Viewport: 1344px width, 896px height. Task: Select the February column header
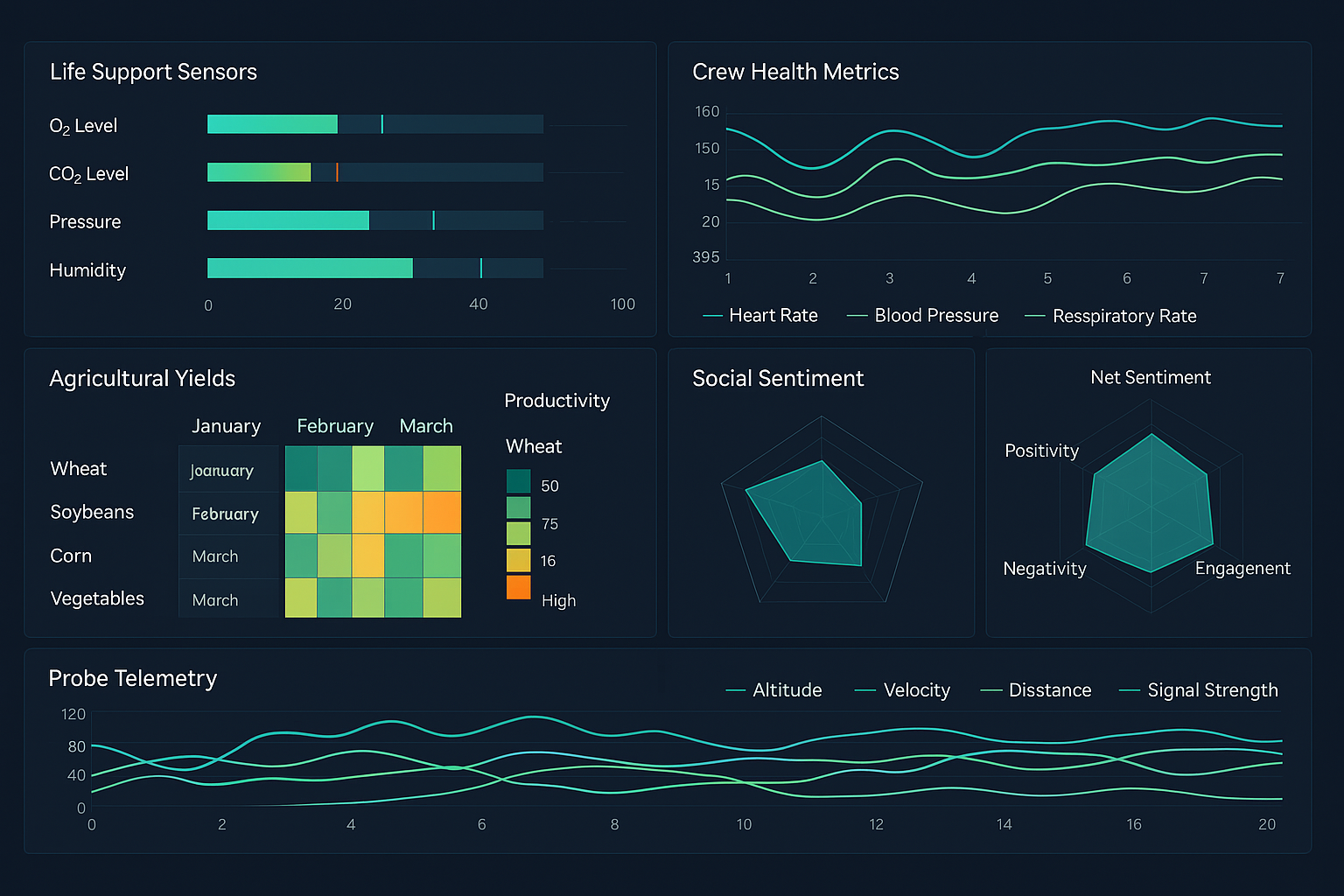click(x=334, y=426)
